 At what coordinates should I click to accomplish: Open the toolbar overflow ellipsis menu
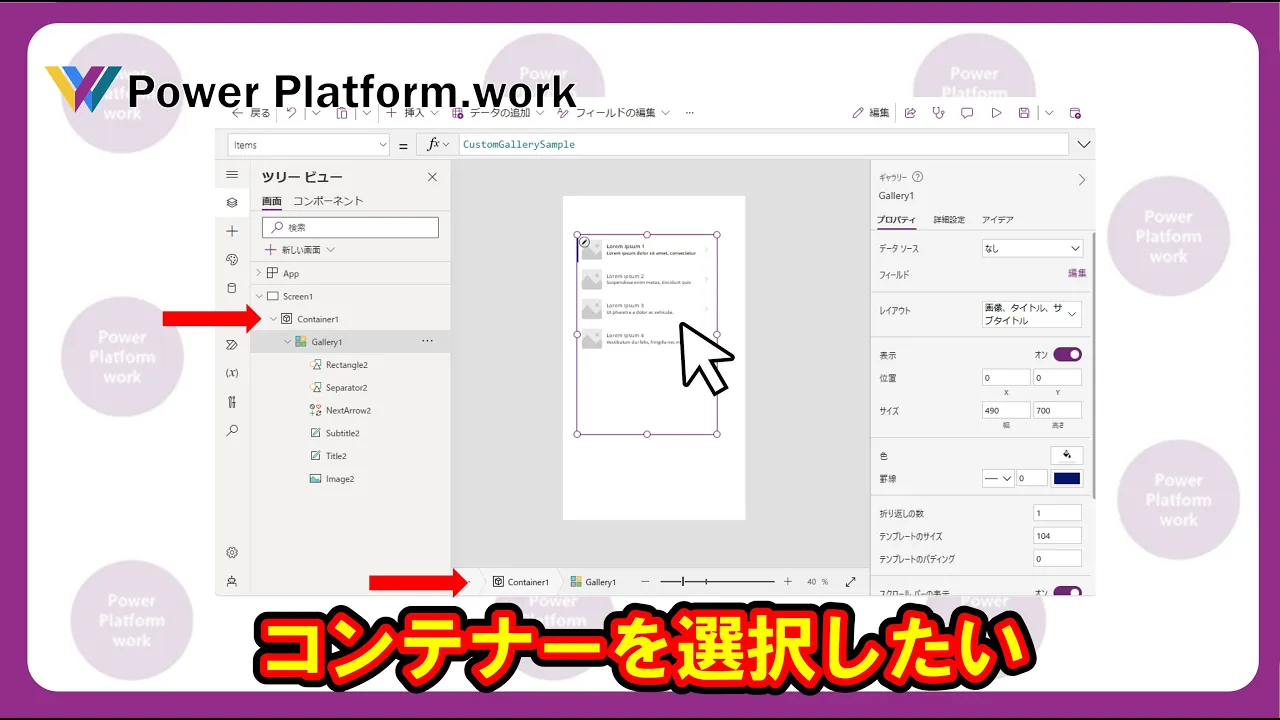pyautogui.click(x=689, y=113)
